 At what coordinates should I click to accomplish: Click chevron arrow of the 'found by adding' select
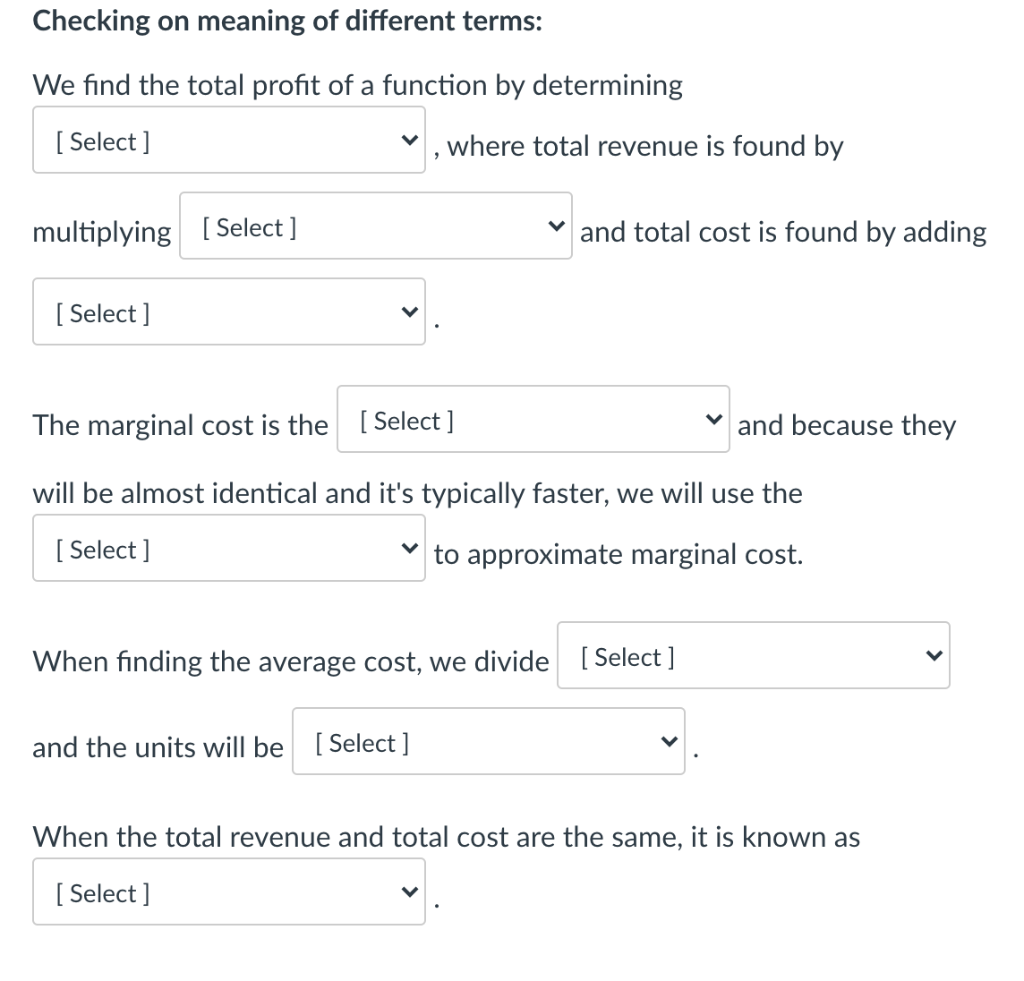tap(409, 312)
